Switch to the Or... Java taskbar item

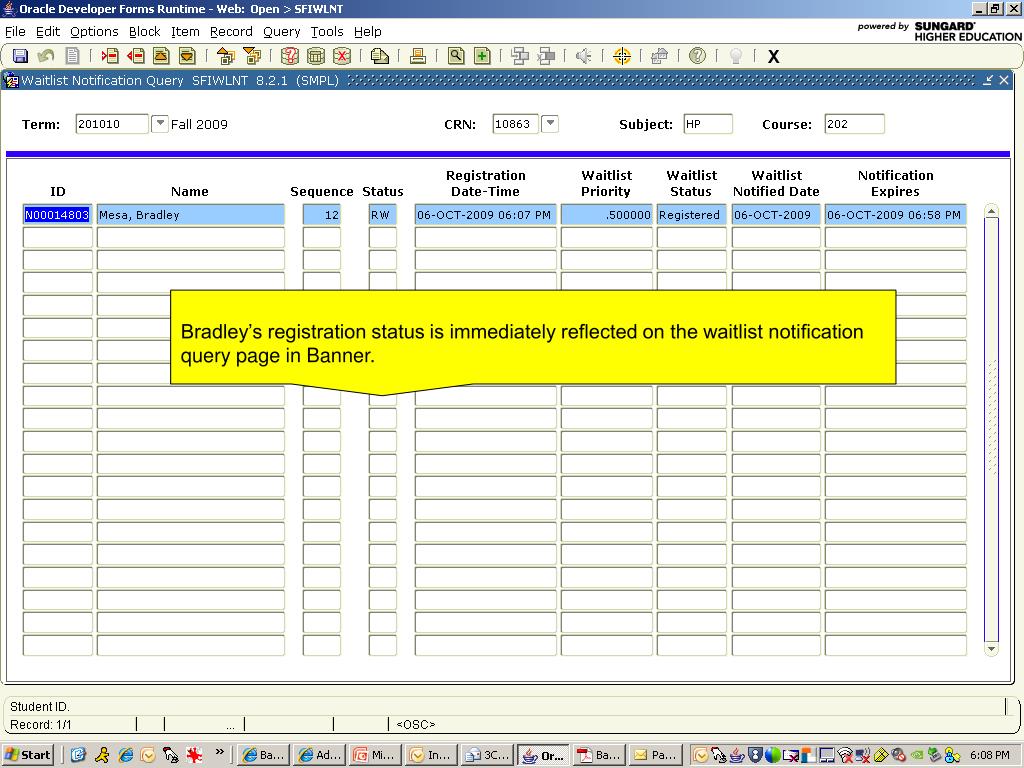(543, 755)
